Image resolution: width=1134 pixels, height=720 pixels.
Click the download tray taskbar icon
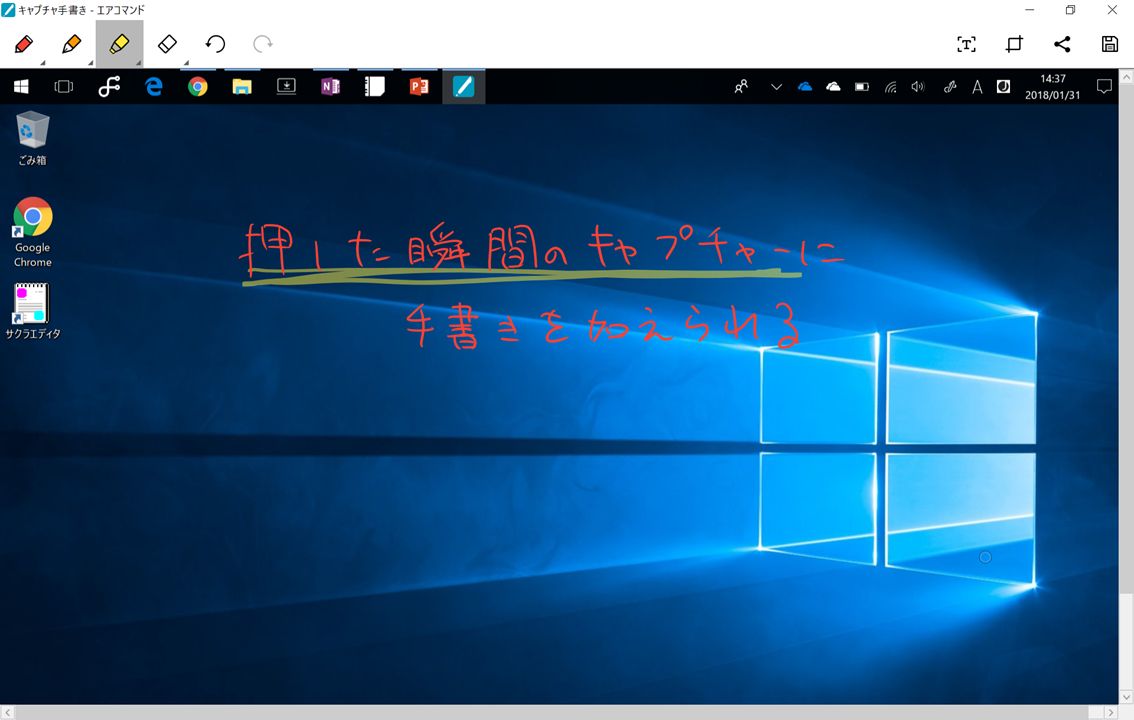[286, 87]
